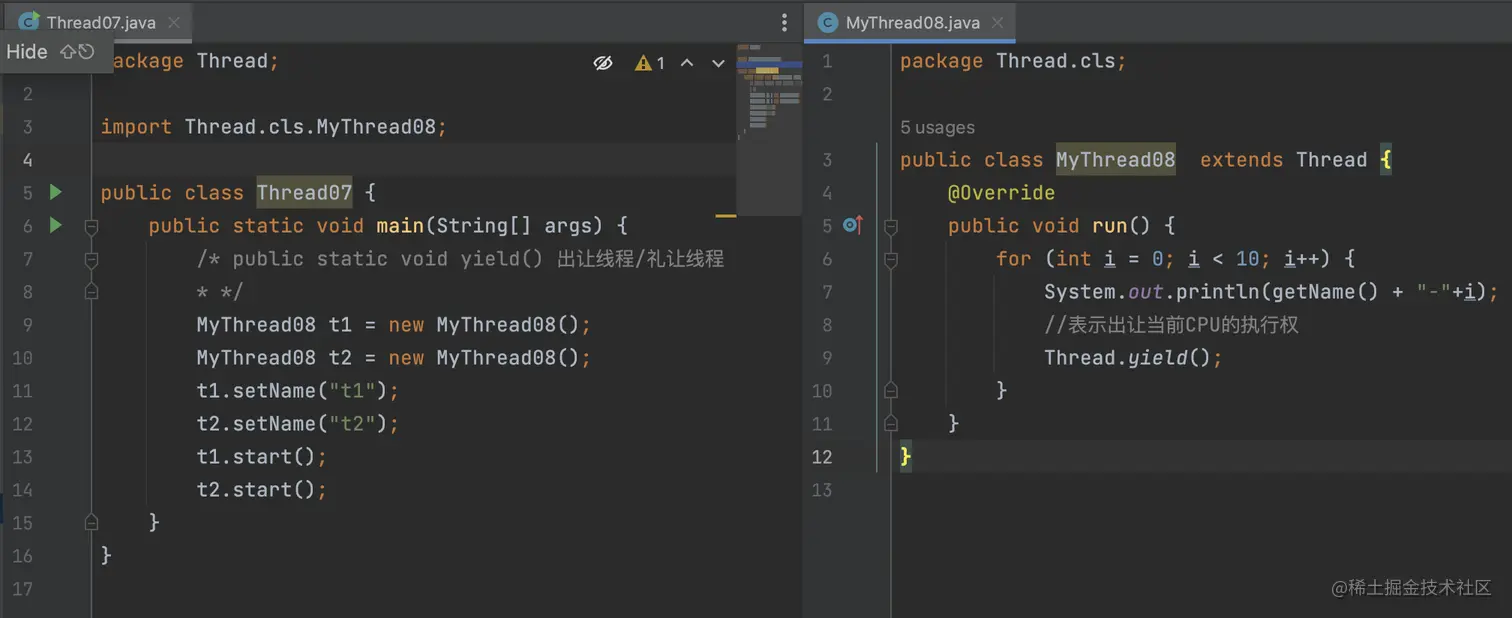Screen dimensions: 1512x618
Task: Click the warning indicator showing 1 problem
Action: pyautogui.click(x=650, y=63)
